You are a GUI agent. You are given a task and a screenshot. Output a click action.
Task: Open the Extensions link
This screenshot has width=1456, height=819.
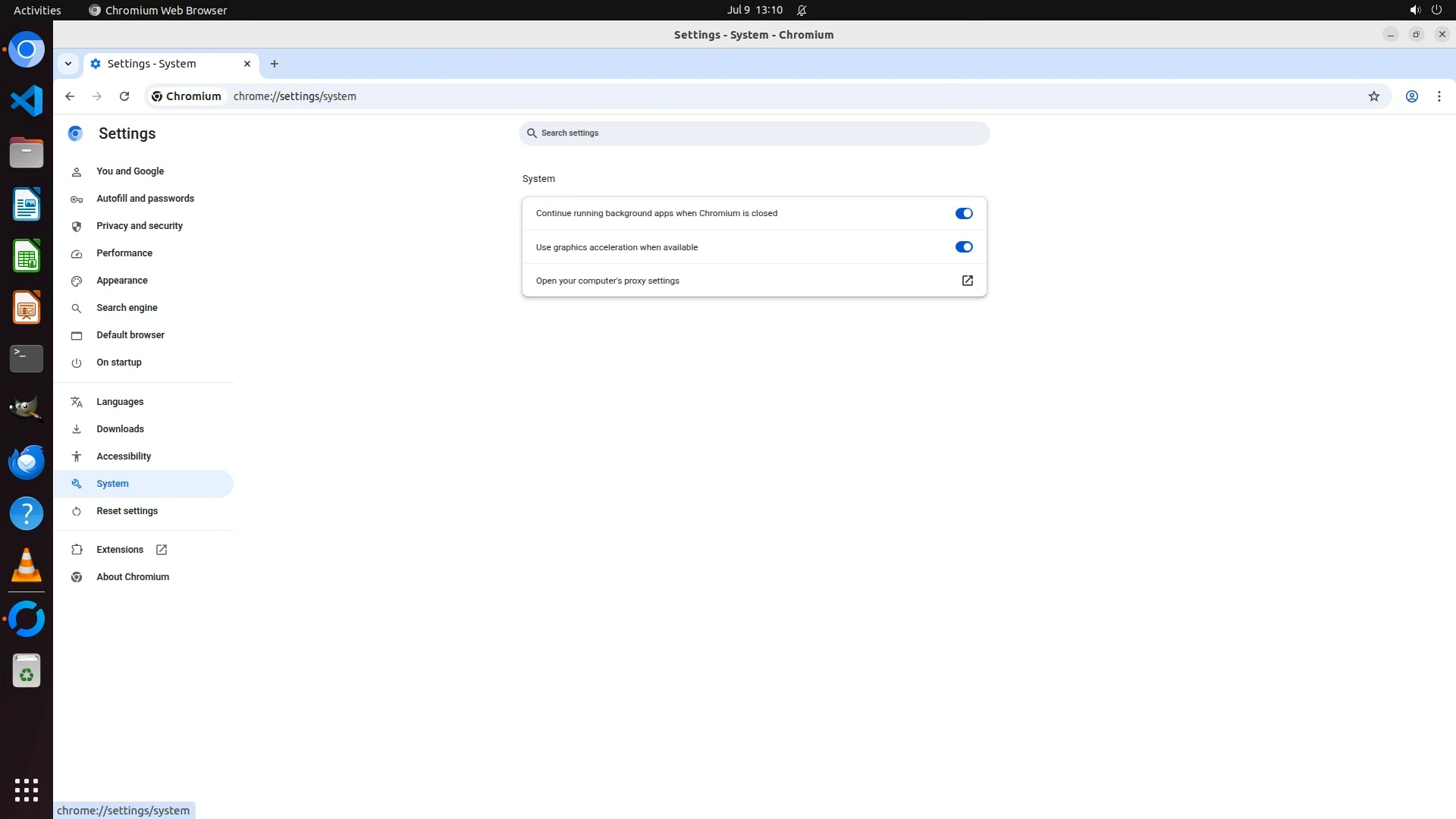pyautogui.click(x=120, y=550)
